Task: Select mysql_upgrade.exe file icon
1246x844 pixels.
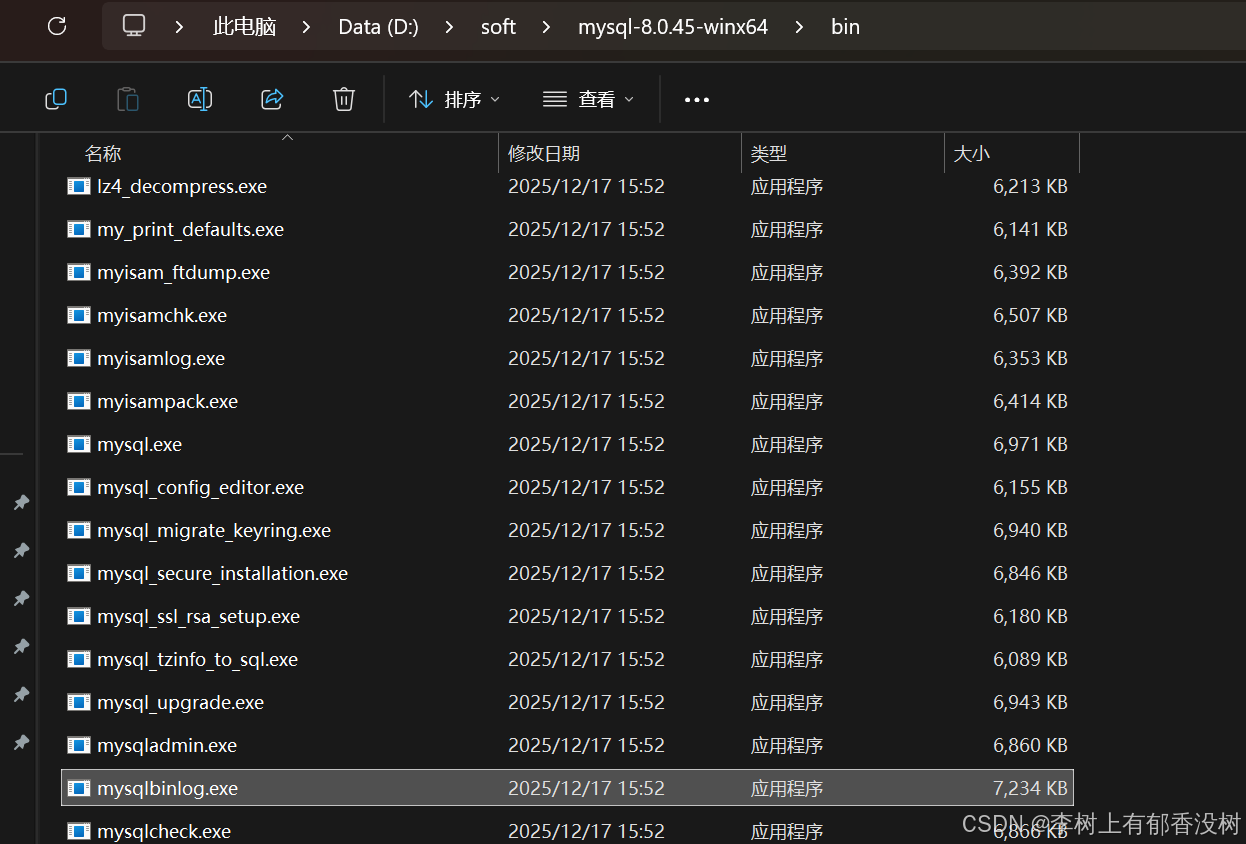Action: click(79, 702)
